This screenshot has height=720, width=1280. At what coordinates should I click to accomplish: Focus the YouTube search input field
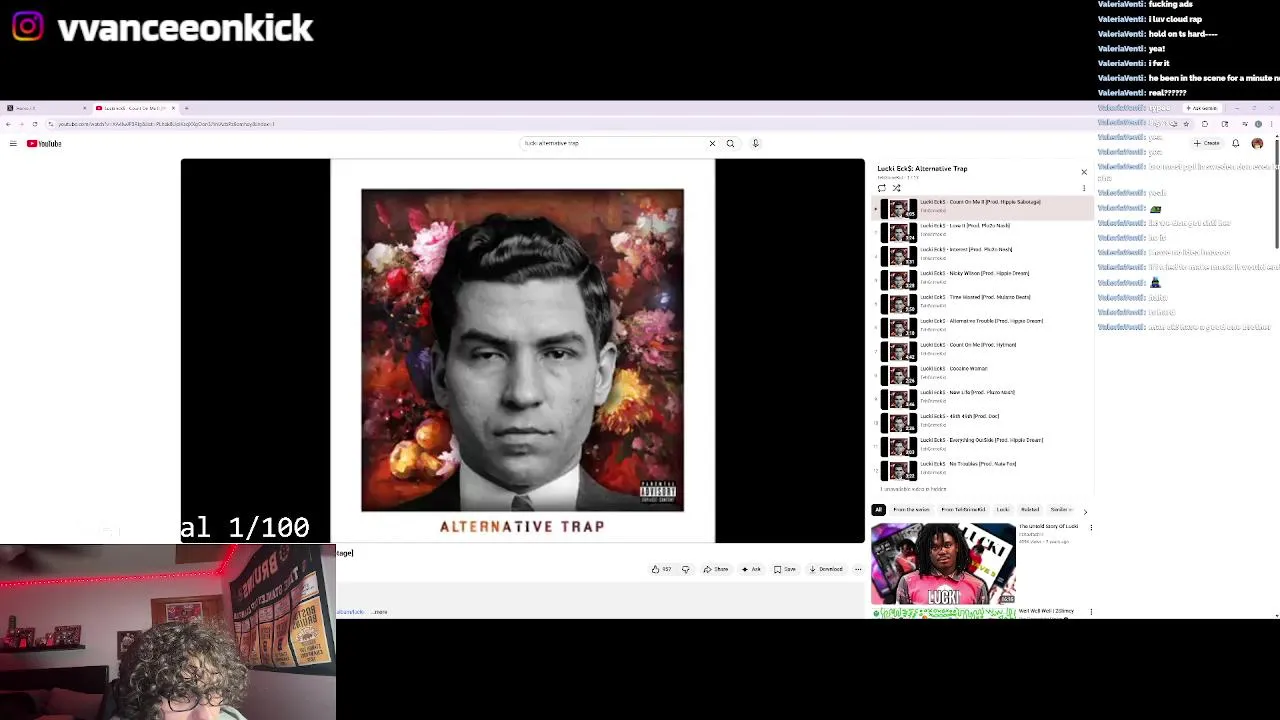pos(612,144)
